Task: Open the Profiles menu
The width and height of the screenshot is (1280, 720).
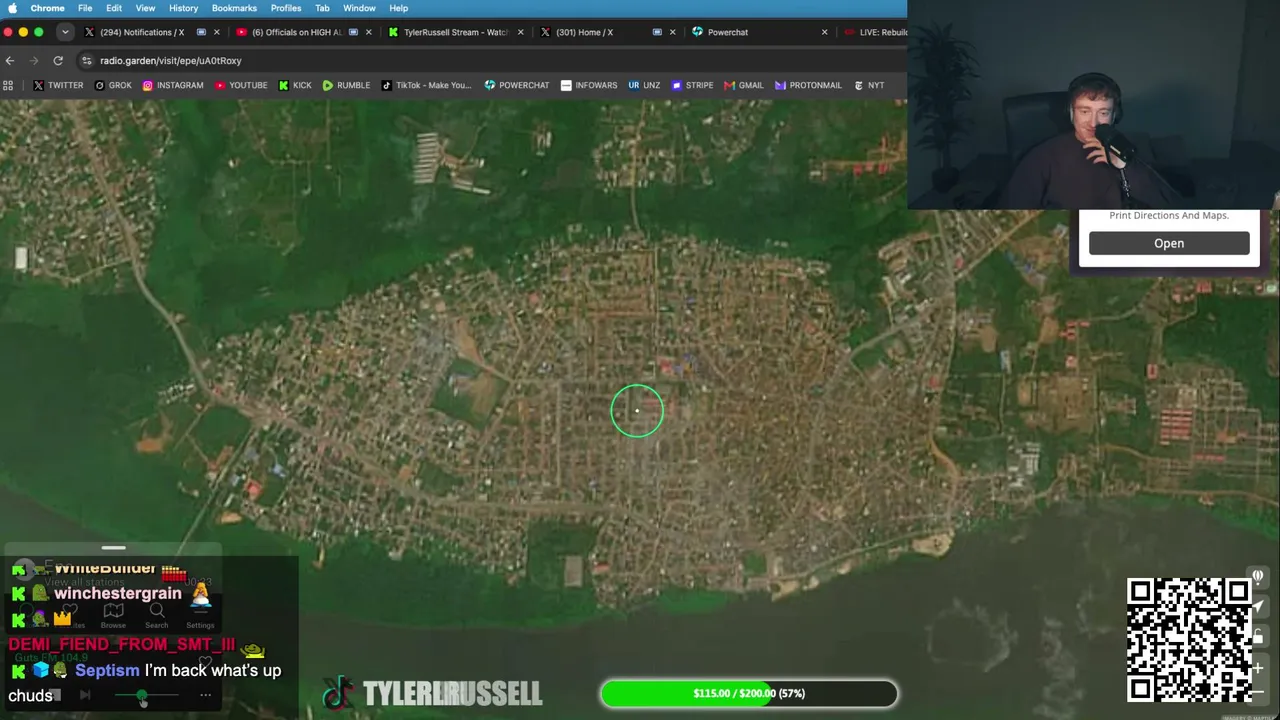Action: (286, 8)
